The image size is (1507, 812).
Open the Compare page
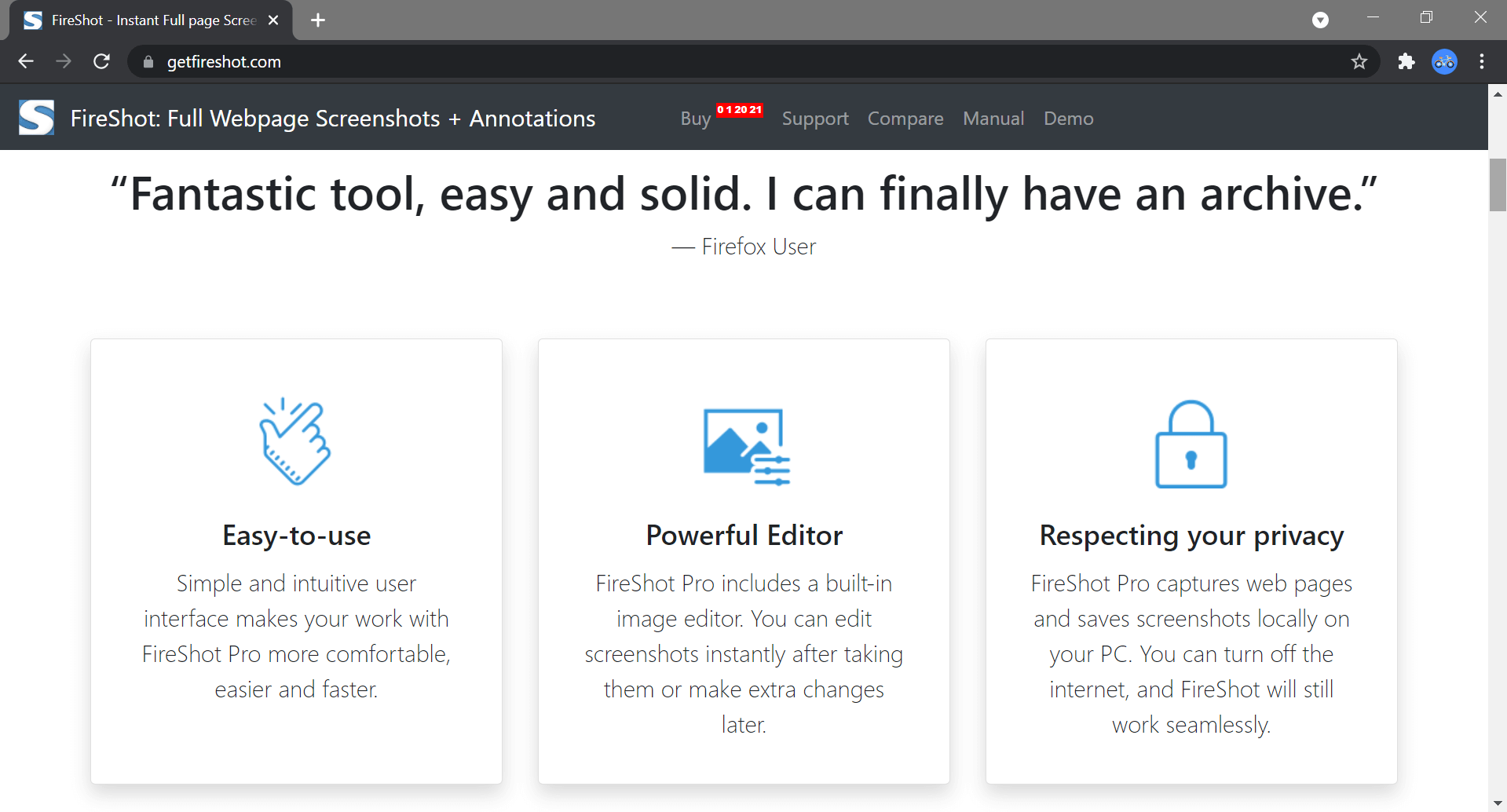[905, 119]
